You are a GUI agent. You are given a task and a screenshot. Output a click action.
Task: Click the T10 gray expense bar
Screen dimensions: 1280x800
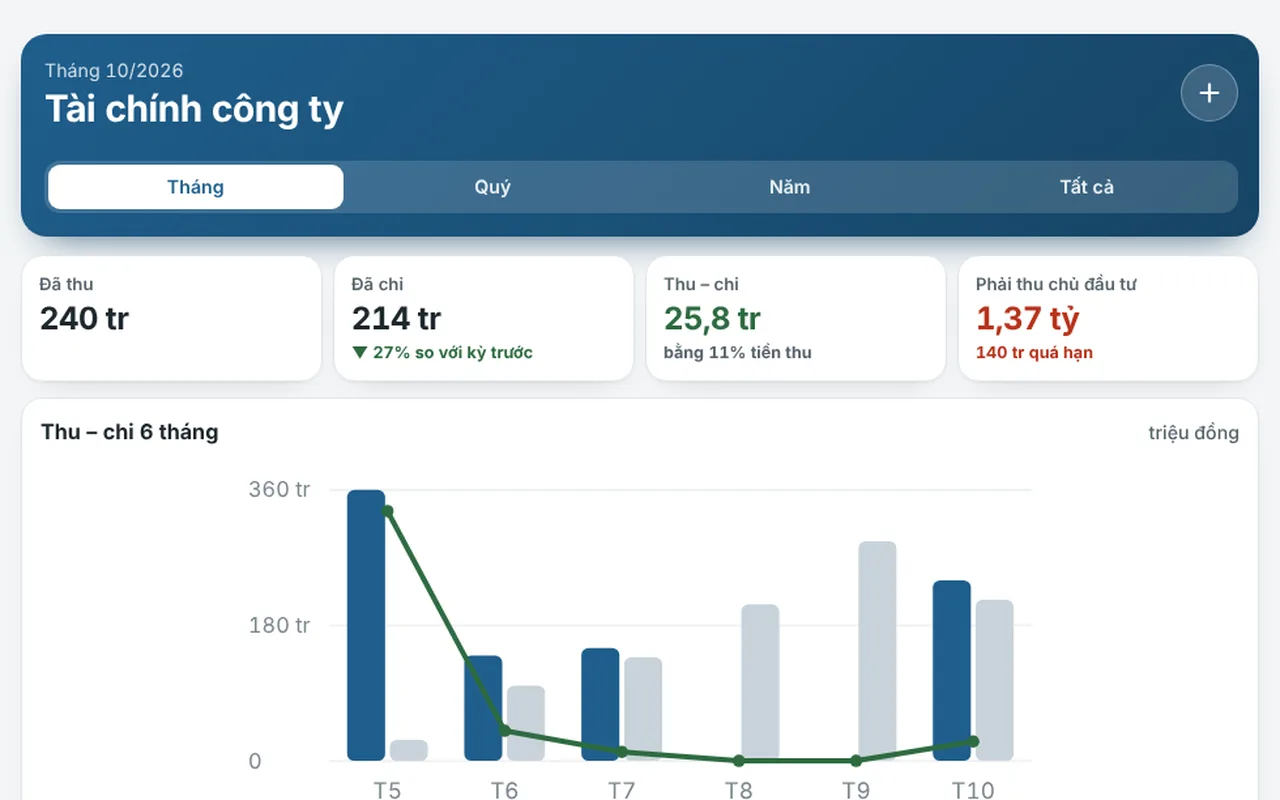pos(995,680)
